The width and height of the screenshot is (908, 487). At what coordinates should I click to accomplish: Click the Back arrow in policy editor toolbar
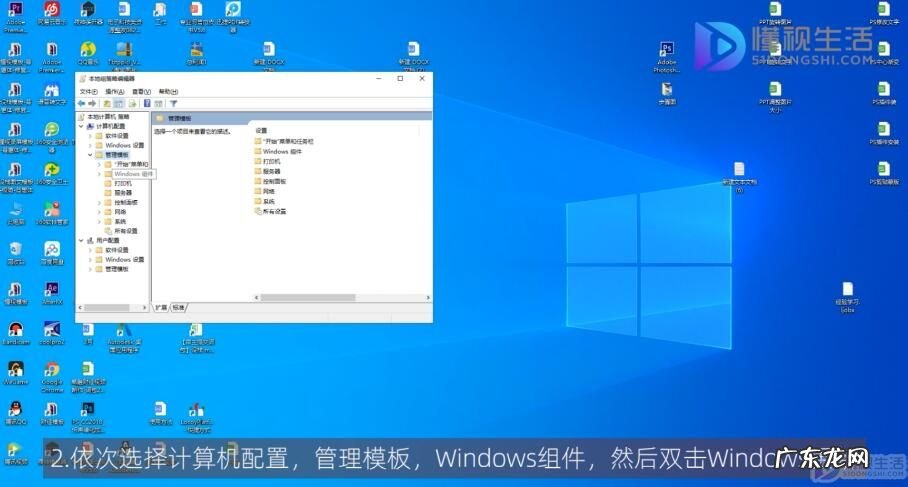(x=82, y=104)
